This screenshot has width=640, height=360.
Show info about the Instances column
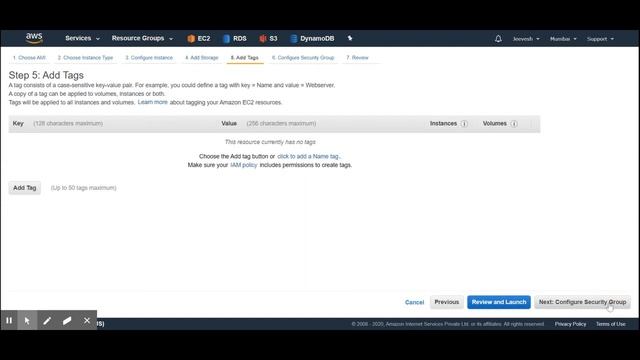464,124
